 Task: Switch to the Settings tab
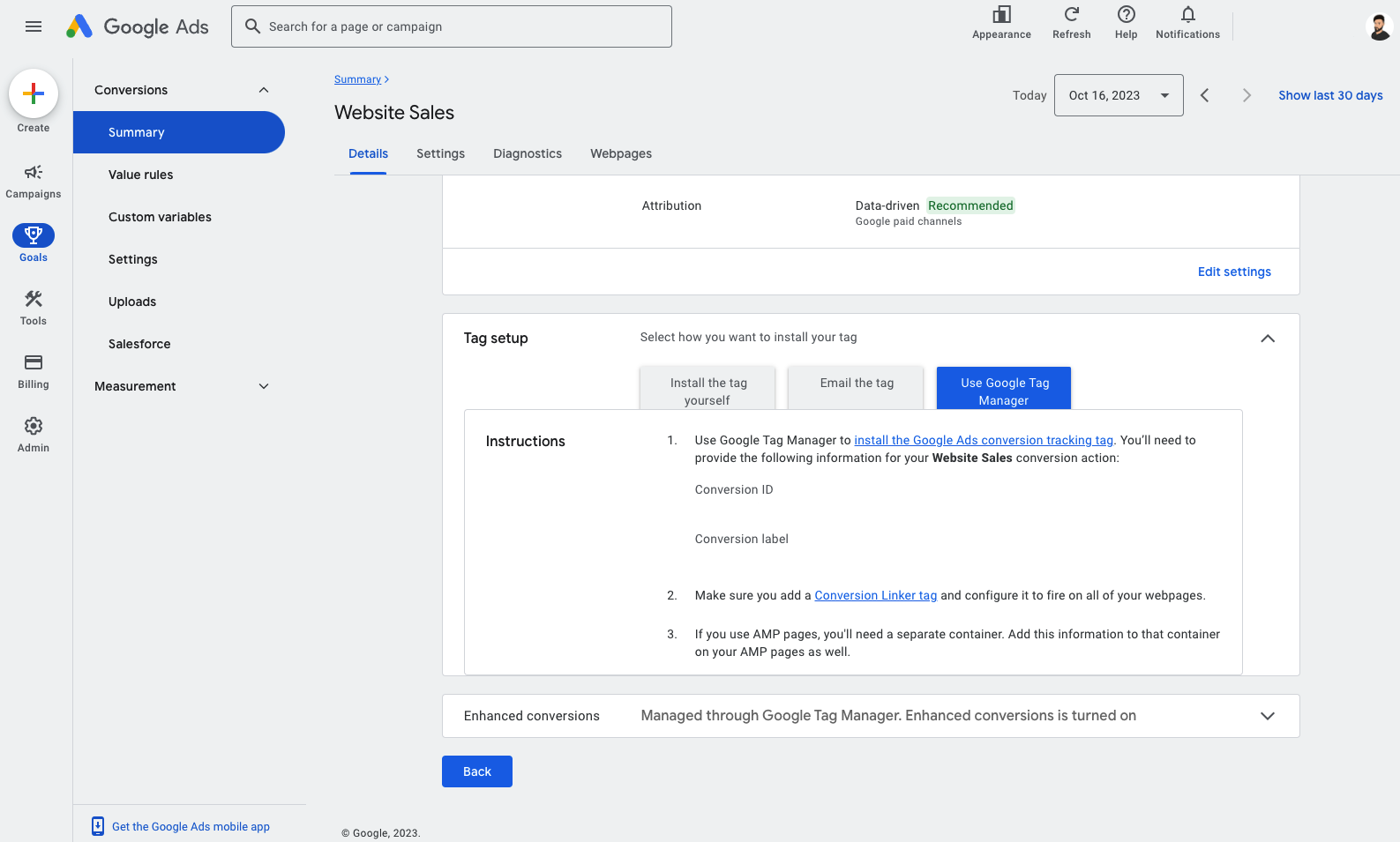pyautogui.click(x=440, y=153)
